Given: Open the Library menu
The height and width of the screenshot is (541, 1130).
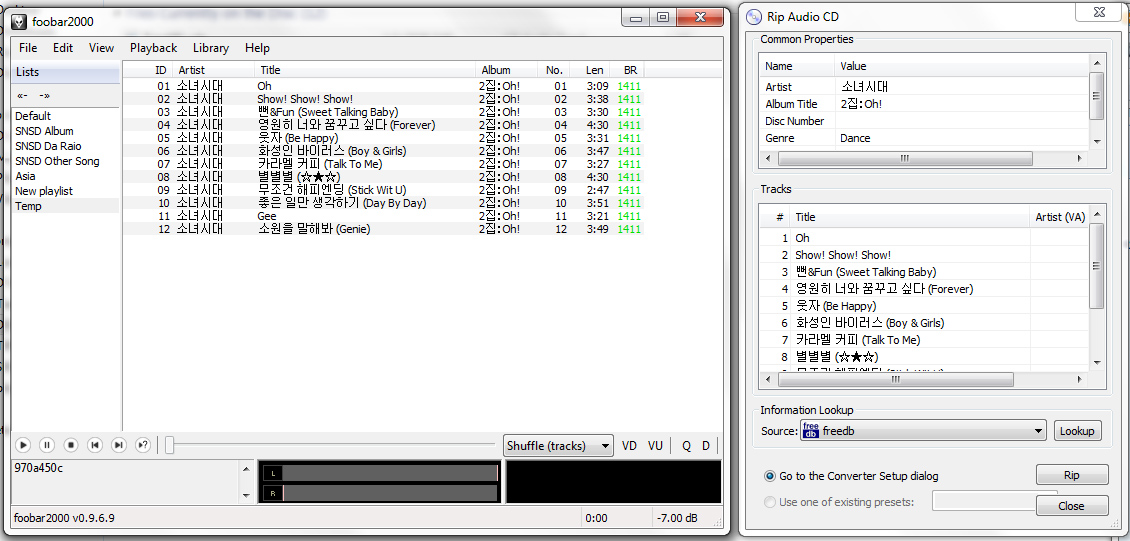Looking at the screenshot, I should 211,48.
